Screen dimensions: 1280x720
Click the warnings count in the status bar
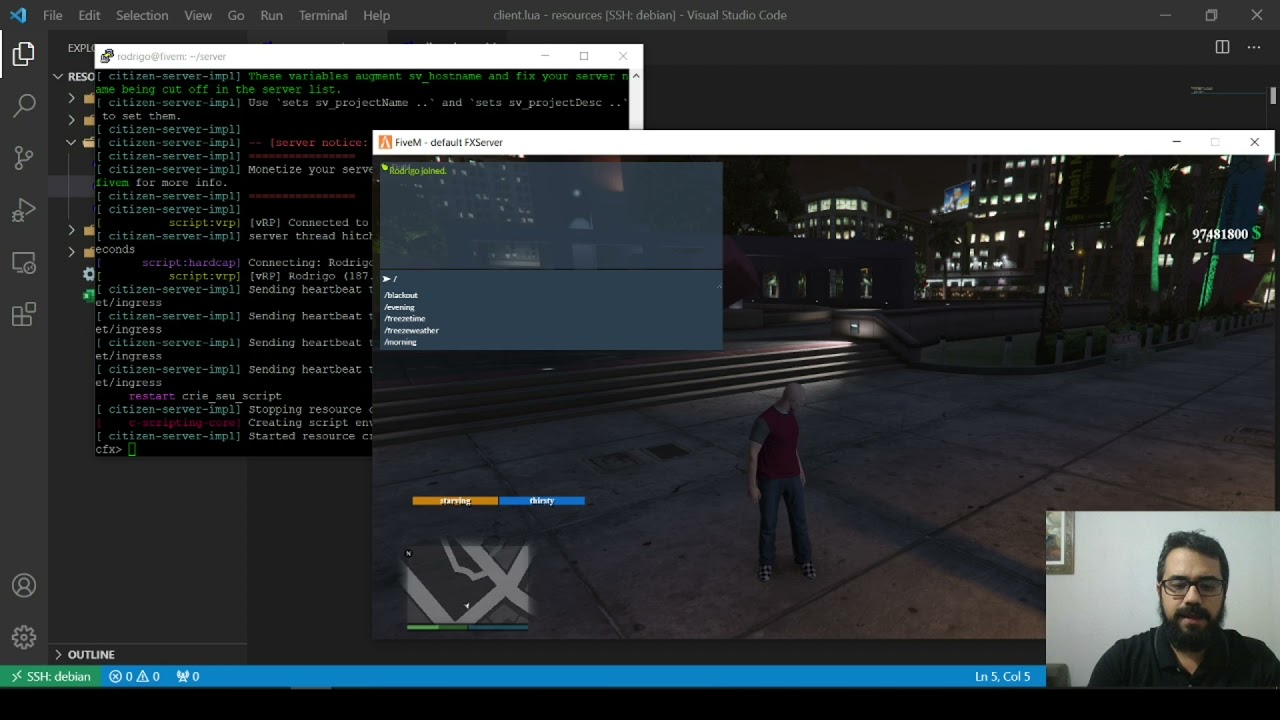[148, 677]
